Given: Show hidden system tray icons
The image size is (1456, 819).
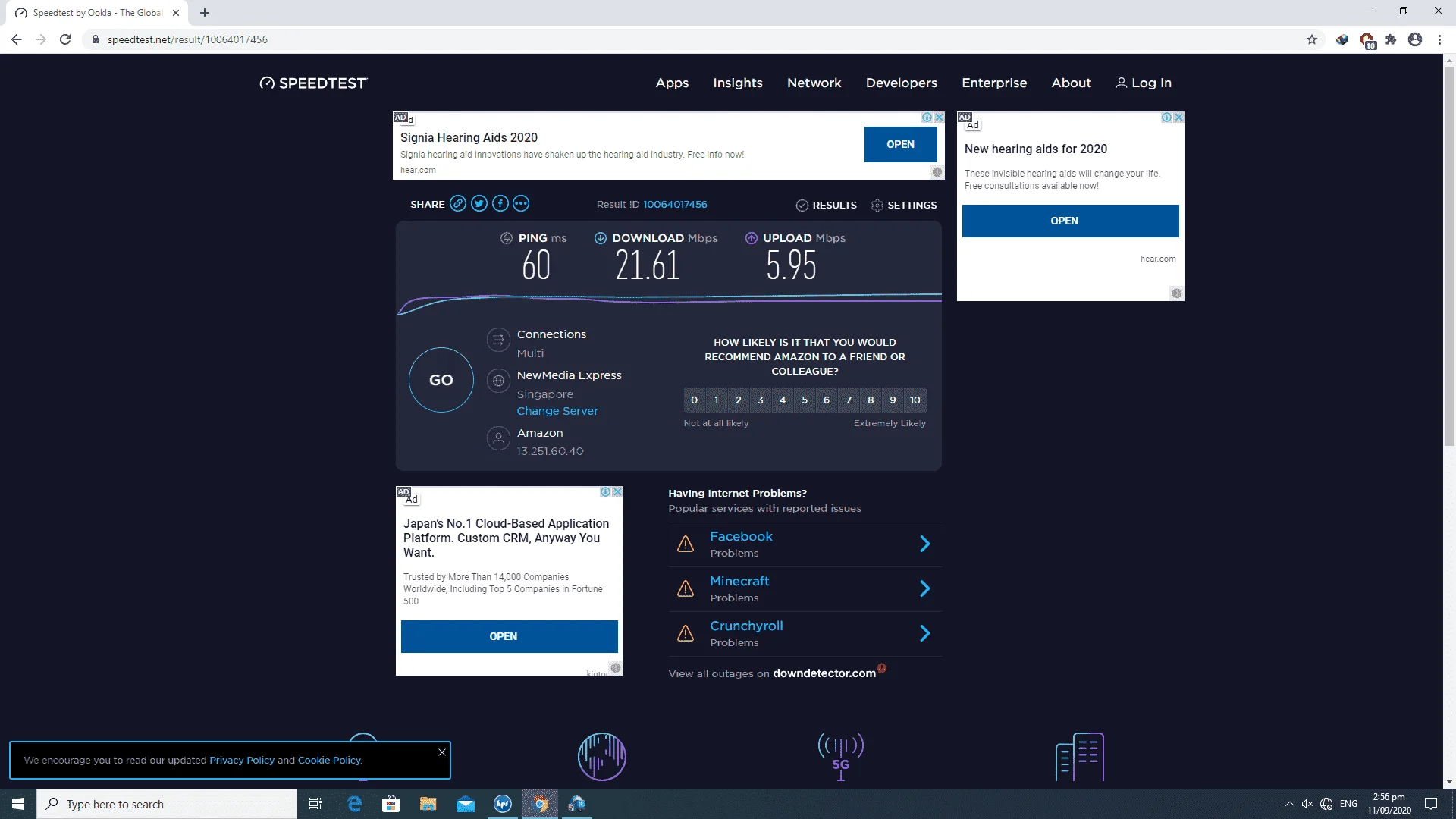Looking at the screenshot, I should tap(1289, 804).
